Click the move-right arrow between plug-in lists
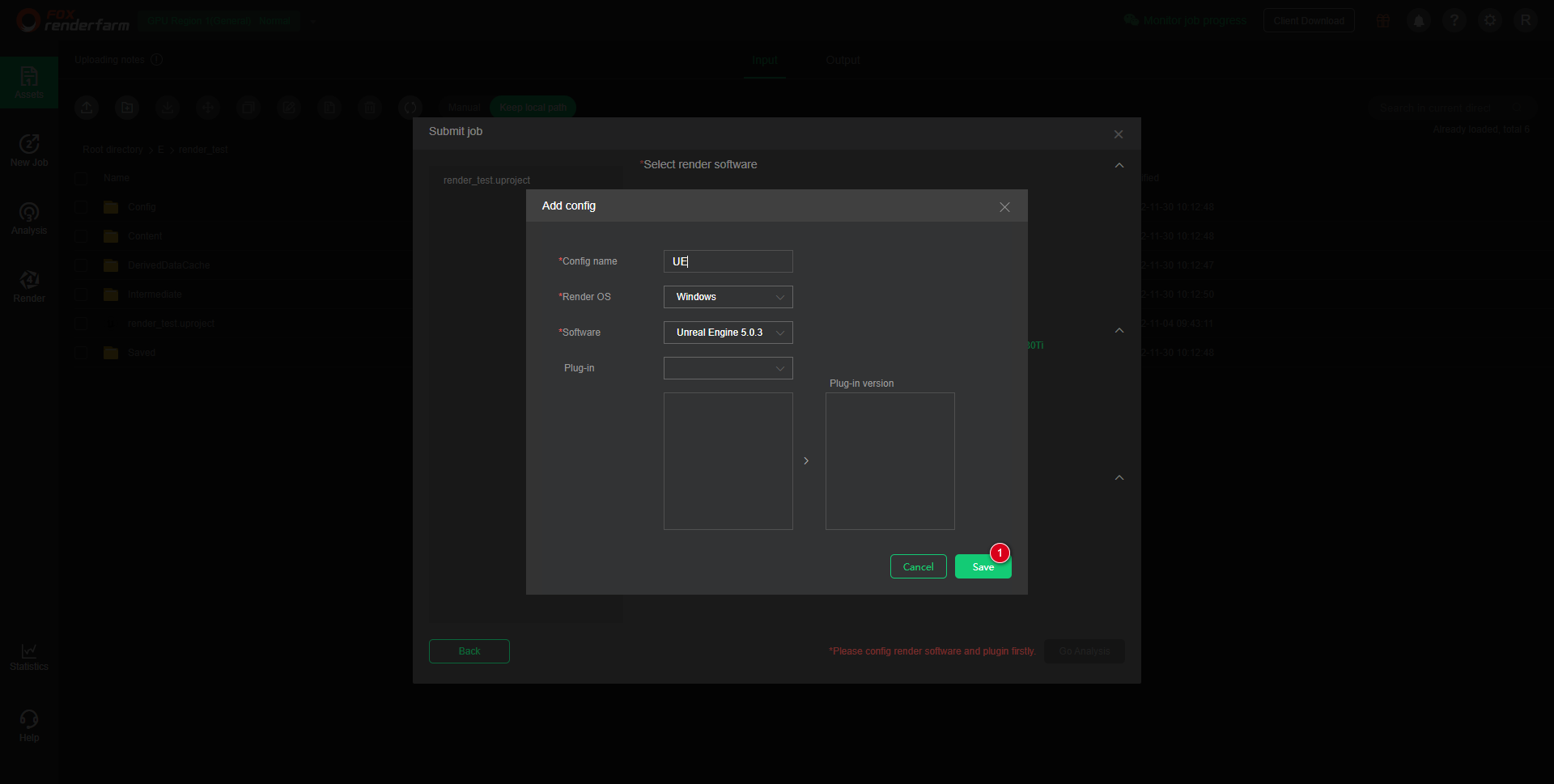This screenshot has height=784, width=1554. [806, 461]
